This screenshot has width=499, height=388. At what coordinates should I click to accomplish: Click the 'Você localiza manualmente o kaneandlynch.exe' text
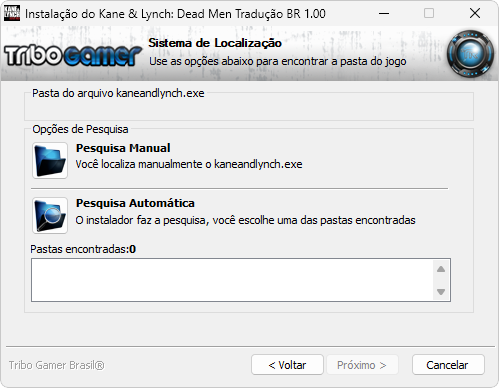189,164
